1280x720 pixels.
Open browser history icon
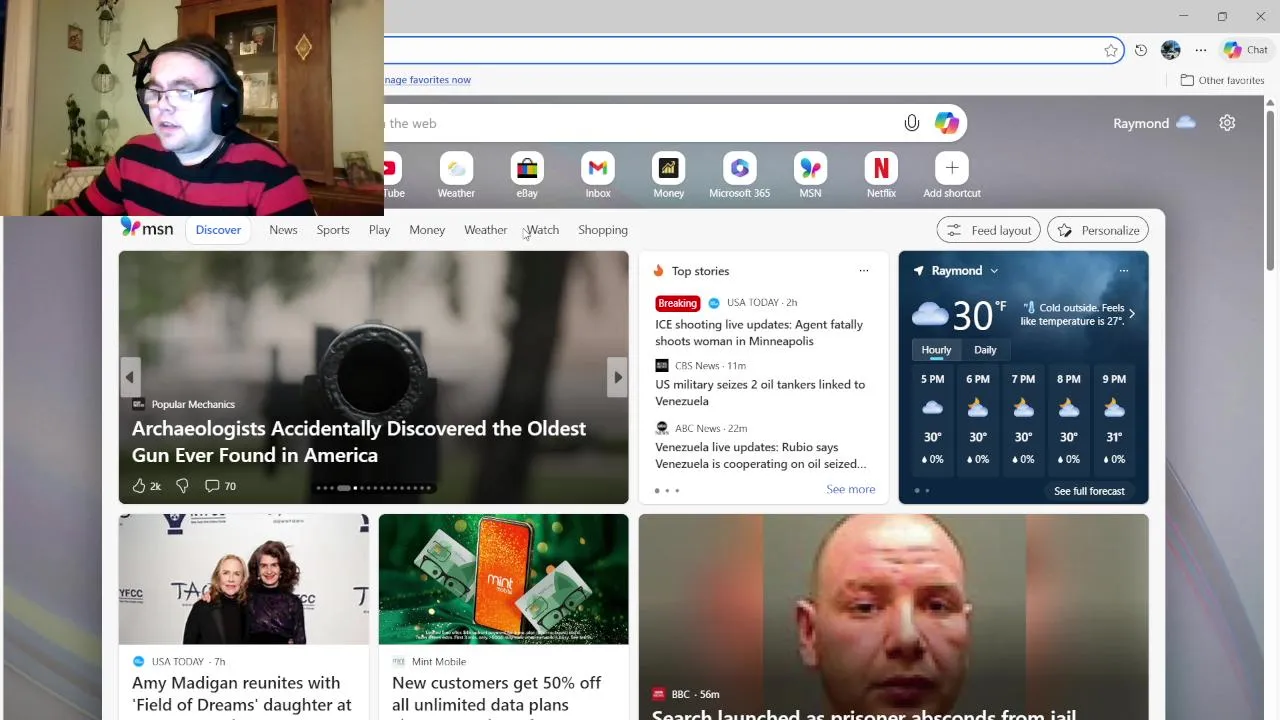point(1141,50)
